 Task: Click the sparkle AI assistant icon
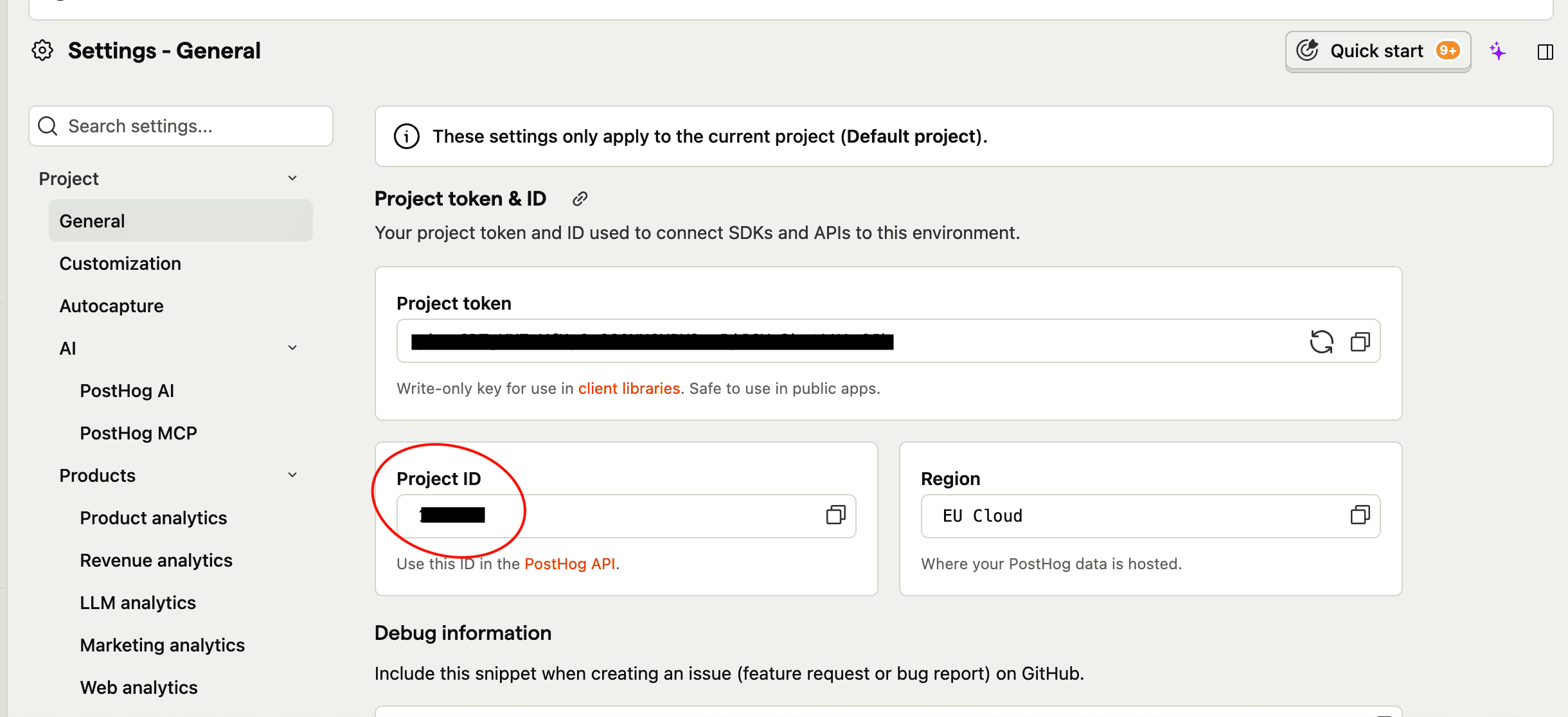pyautogui.click(x=1498, y=51)
